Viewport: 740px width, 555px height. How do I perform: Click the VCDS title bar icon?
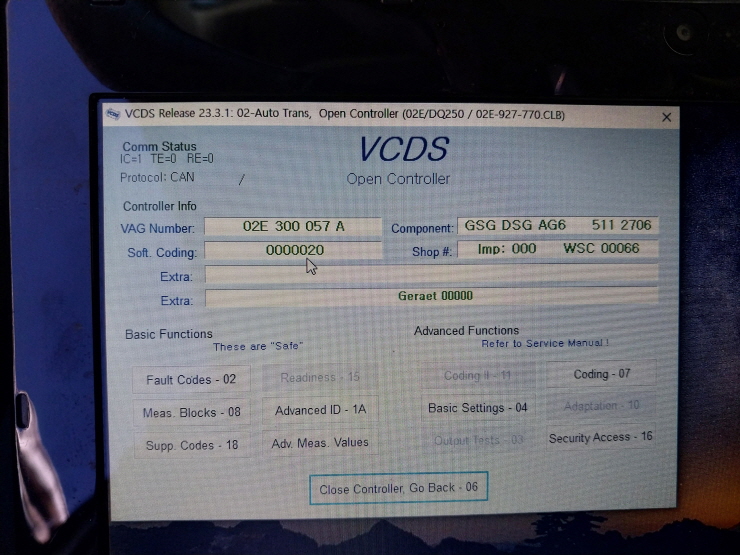click(113, 114)
